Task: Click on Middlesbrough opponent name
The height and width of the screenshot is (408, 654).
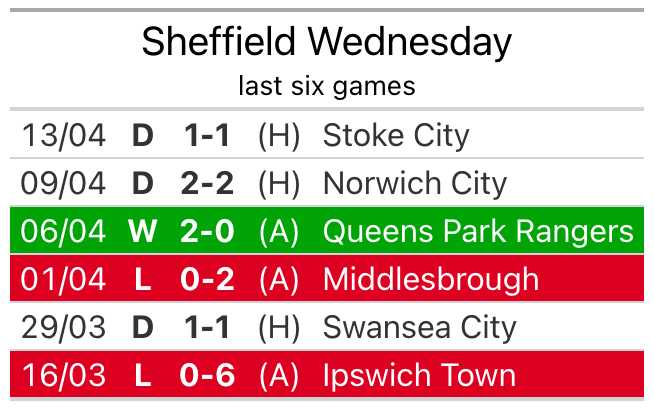Action: pos(431,279)
